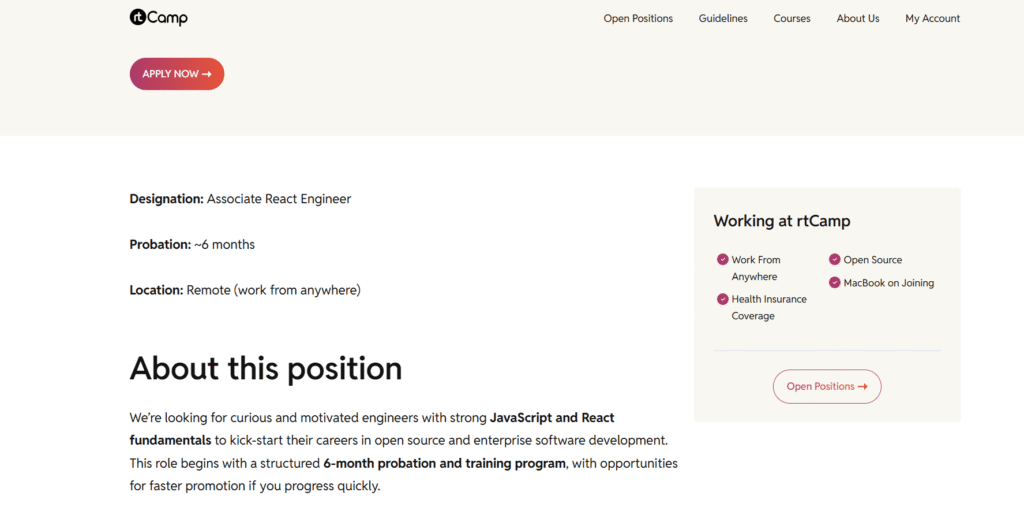Click the About this position heading
This screenshot has width=1024, height=522.
pyautogui.click(x=266, y=368)
